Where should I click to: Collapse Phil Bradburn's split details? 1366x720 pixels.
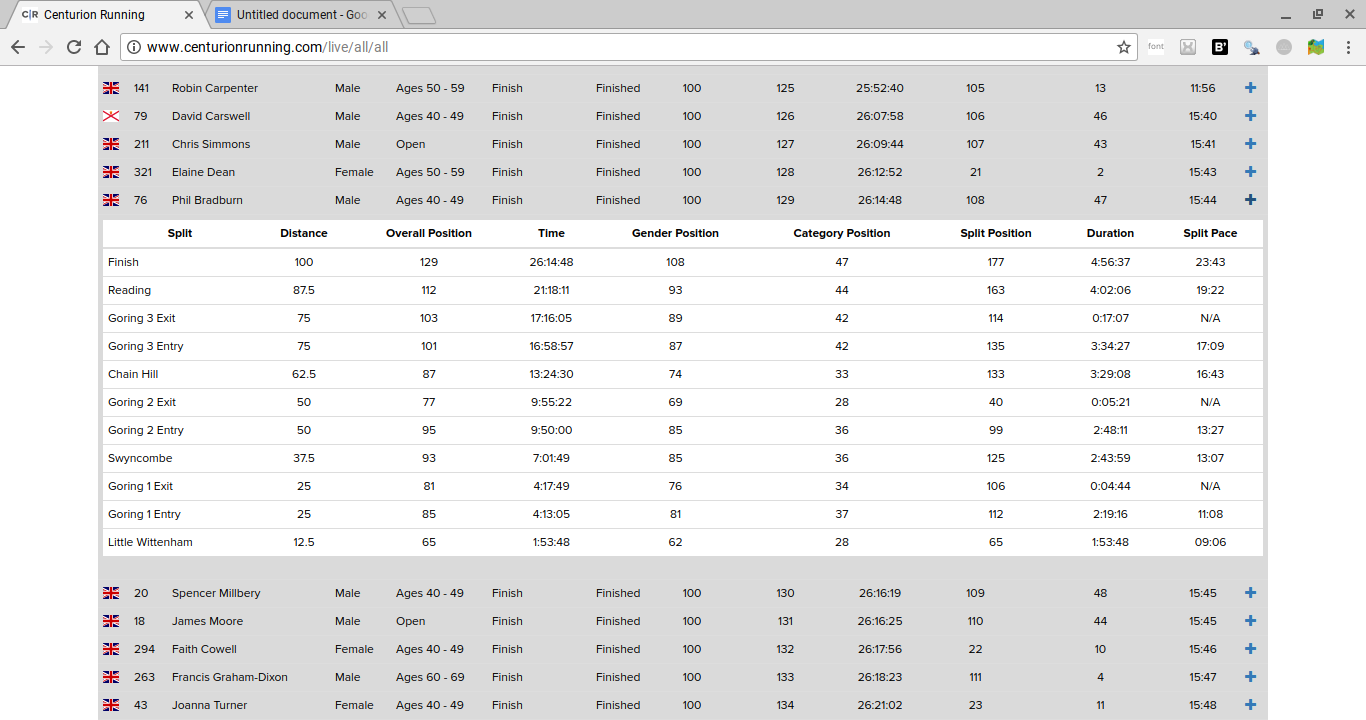pos(1250,200)
